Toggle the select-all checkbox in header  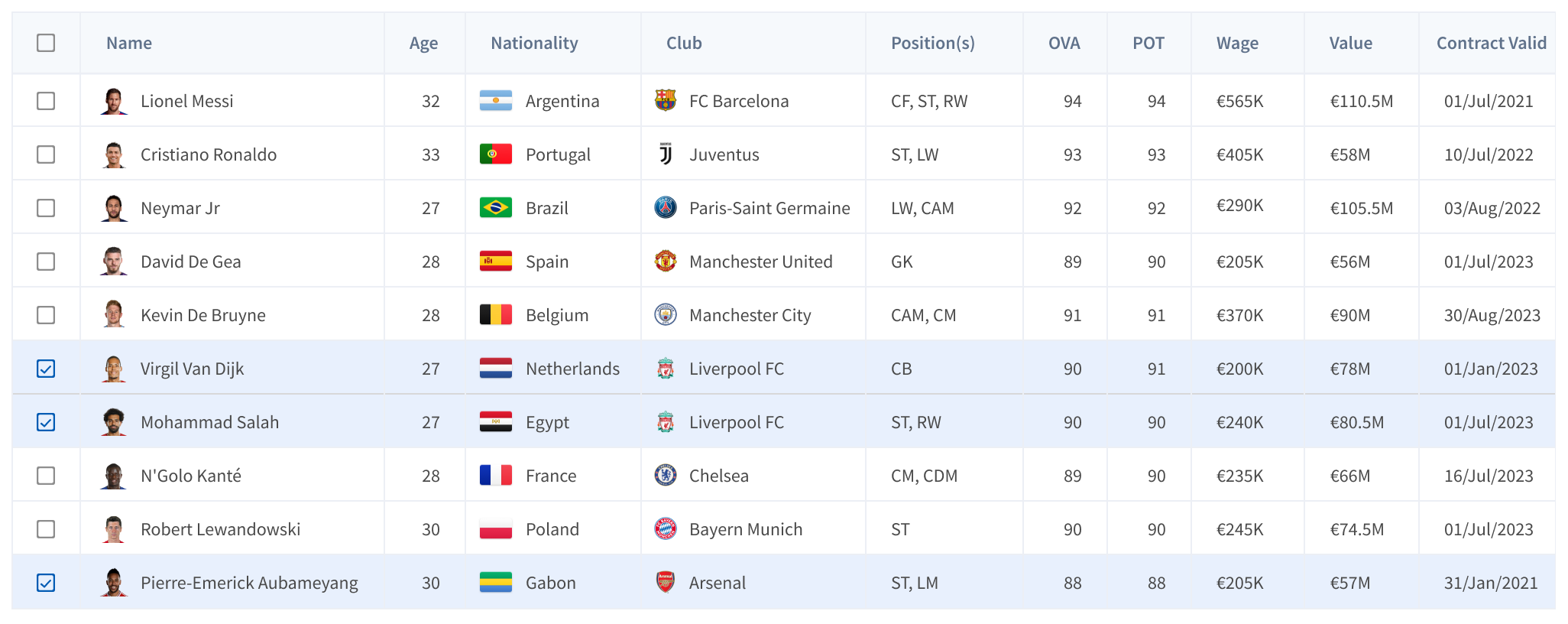(x=46, y=43)
